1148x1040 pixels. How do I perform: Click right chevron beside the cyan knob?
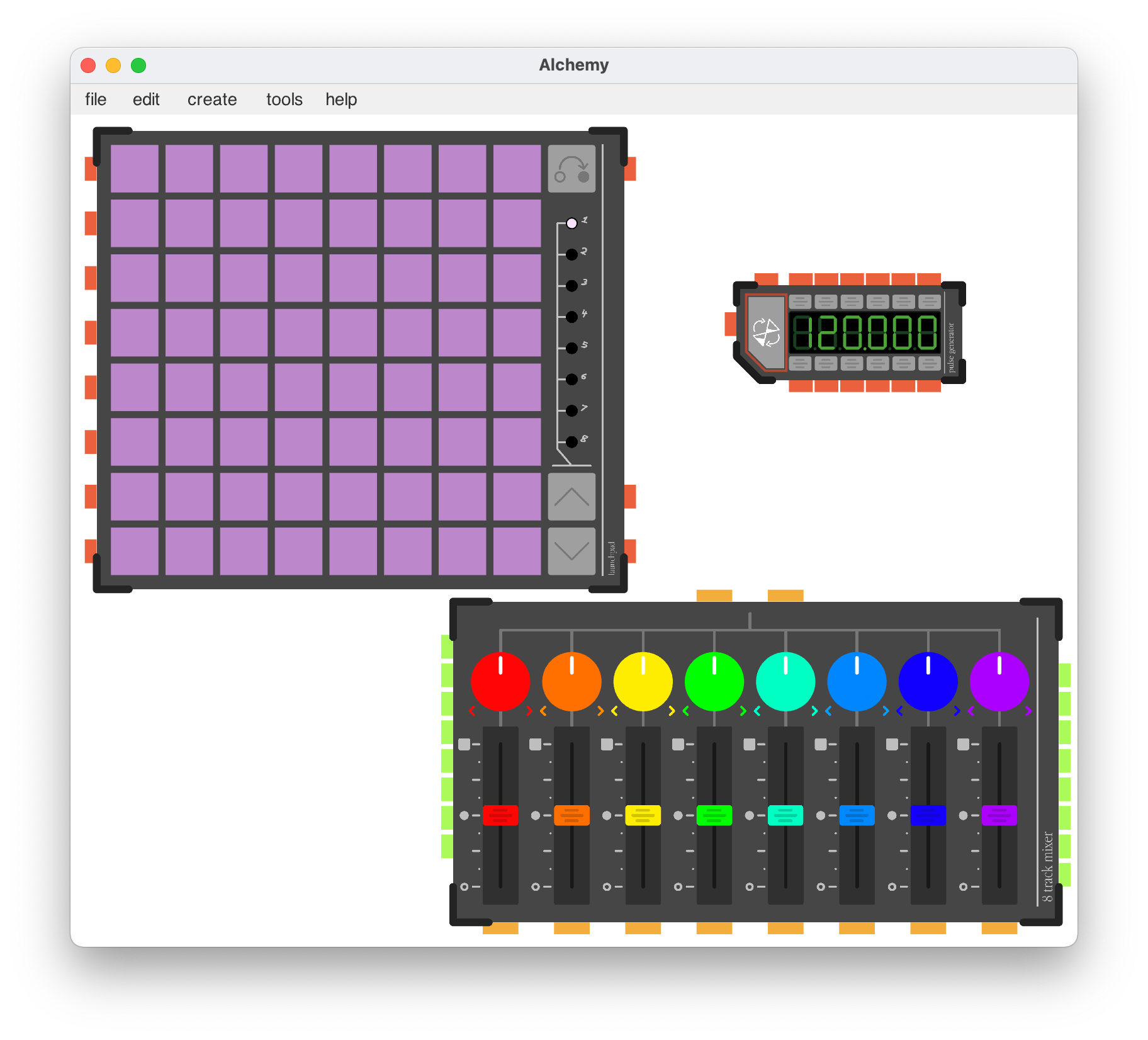(x=814, y=711)
